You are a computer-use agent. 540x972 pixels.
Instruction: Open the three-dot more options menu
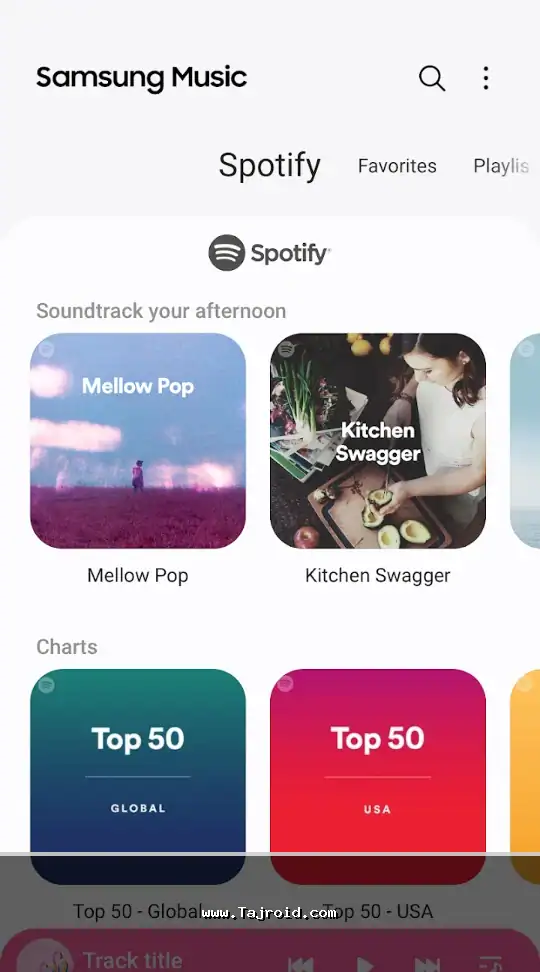[x=486, y=79]
